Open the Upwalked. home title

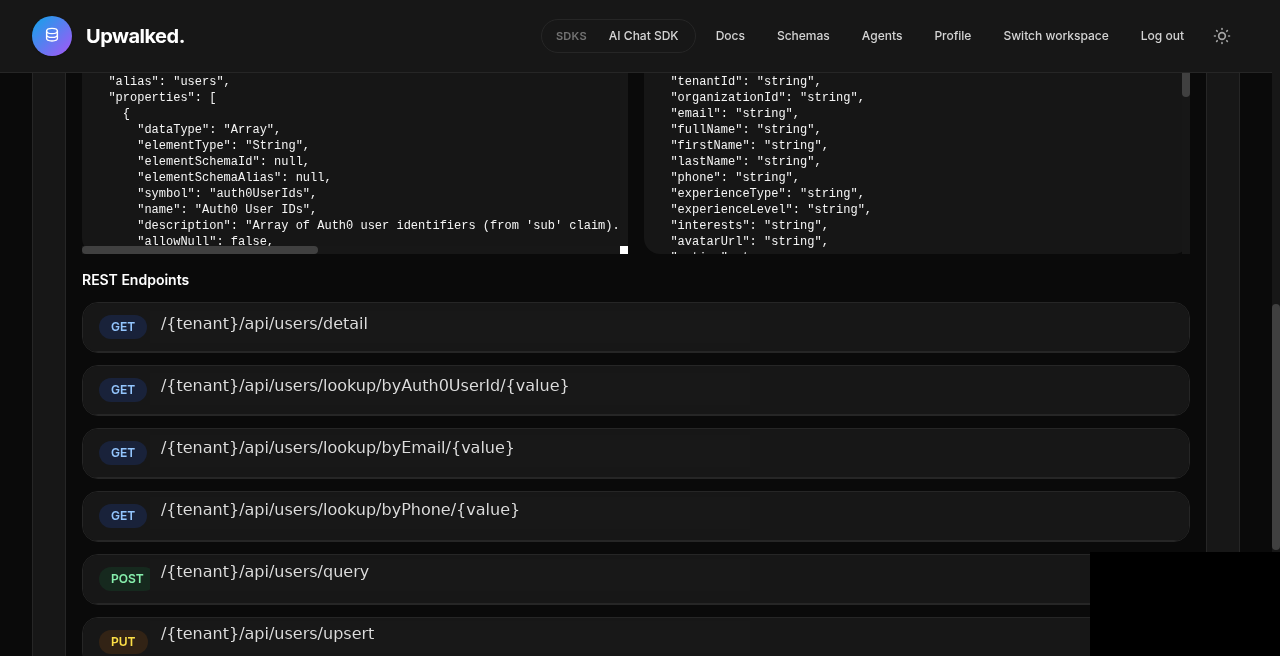tap(135, 36)
